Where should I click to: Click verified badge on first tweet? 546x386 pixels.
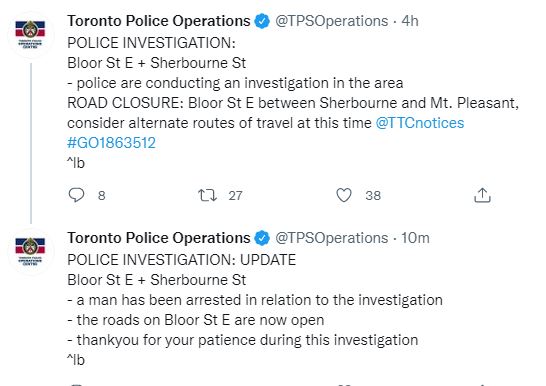pyautogui.click(x=262, y=21)
